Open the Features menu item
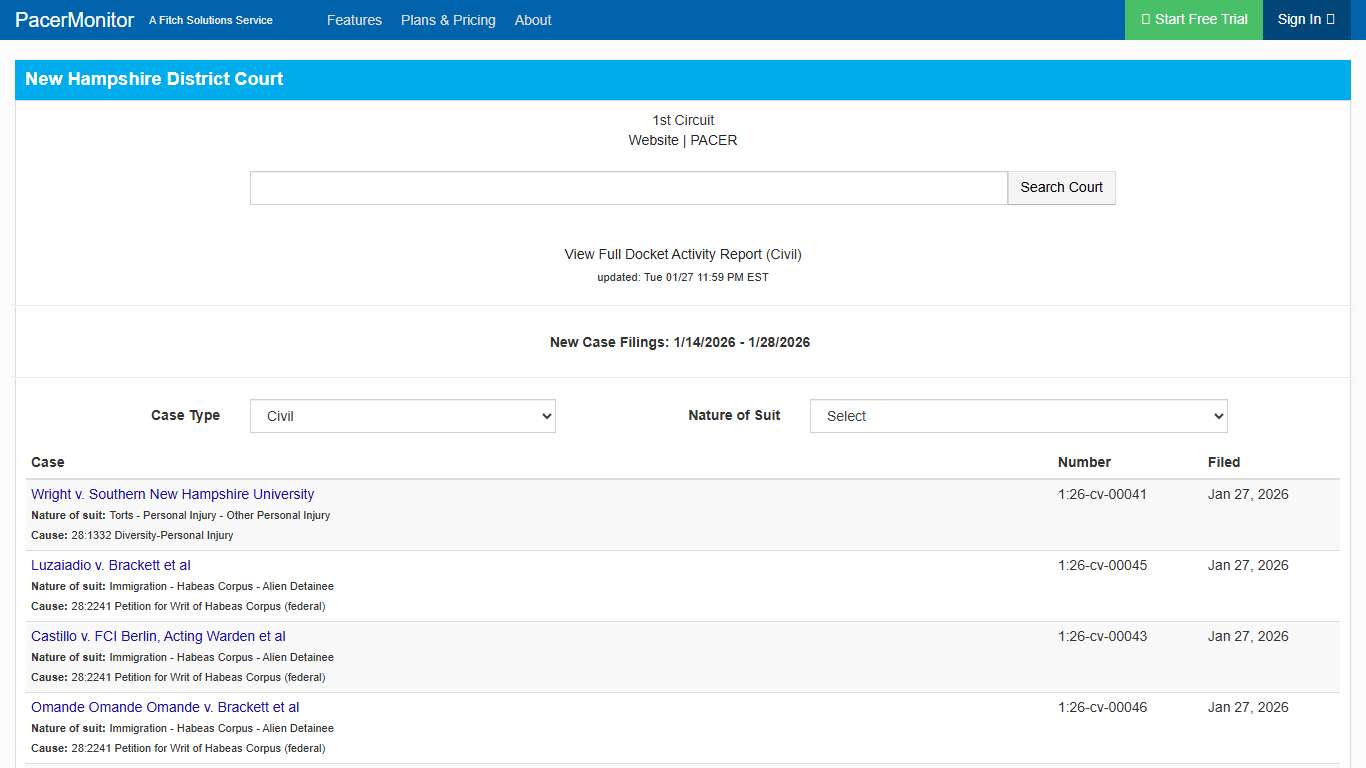The width and height of the screenshot is (1366, 768). click(x=355, y=19)
